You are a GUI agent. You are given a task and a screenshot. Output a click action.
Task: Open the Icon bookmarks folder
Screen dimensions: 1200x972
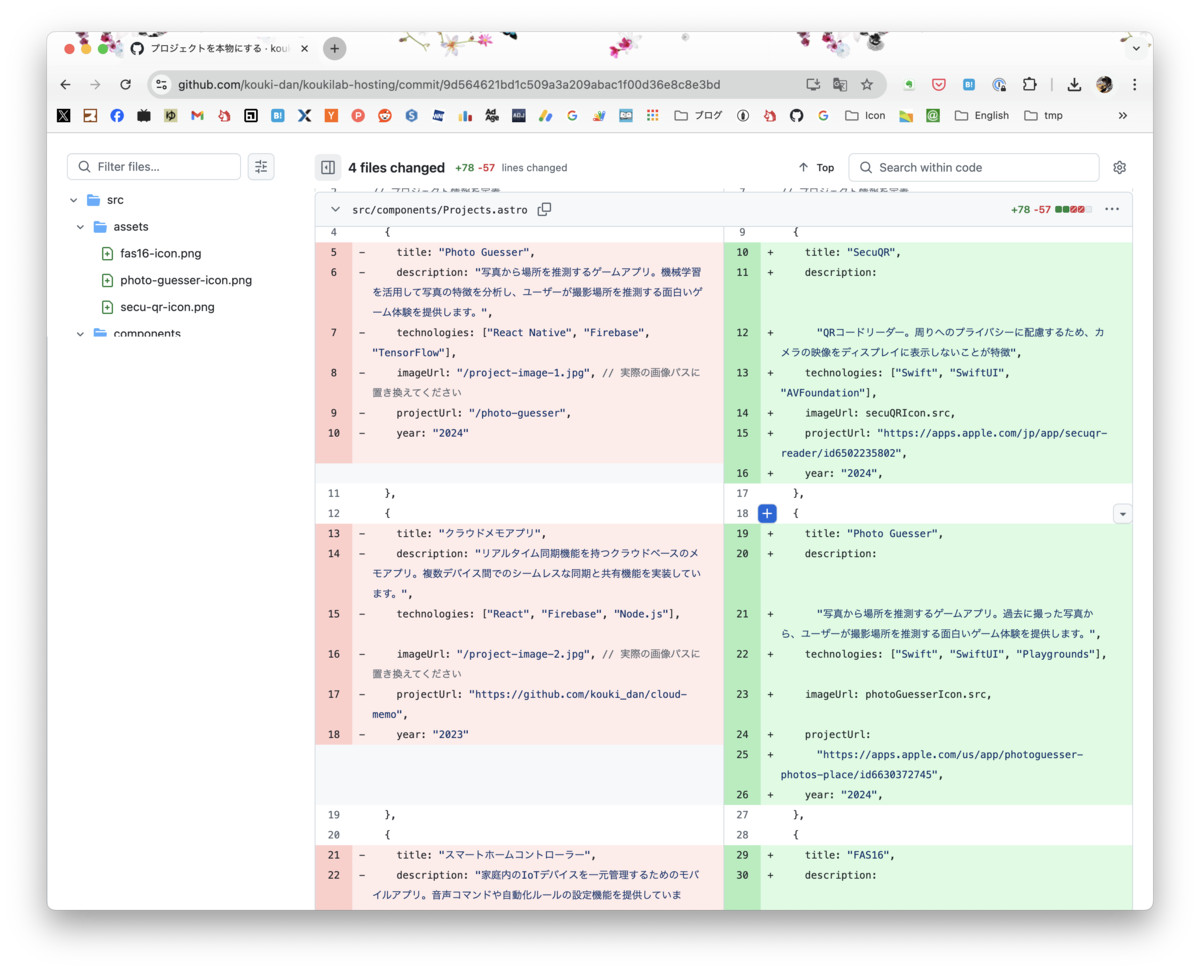[865, 116]
